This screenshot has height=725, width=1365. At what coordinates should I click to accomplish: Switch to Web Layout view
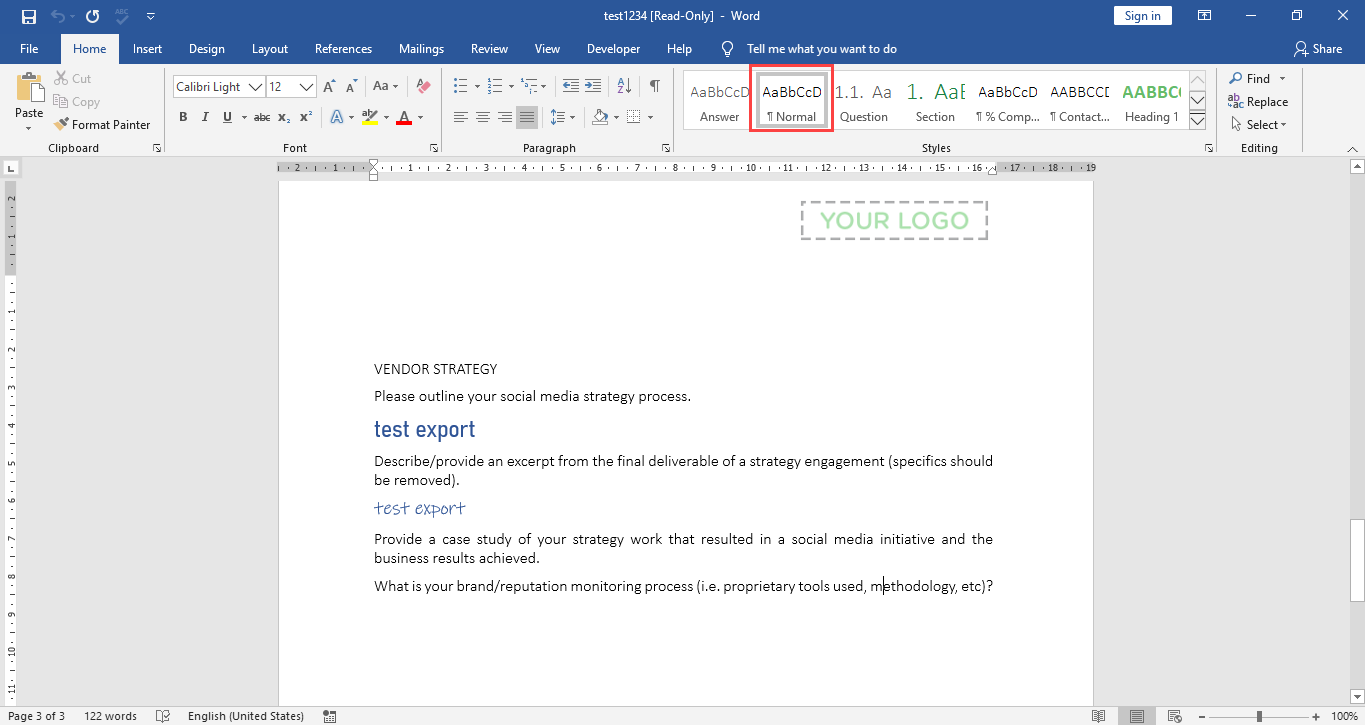coord(1174,716)
